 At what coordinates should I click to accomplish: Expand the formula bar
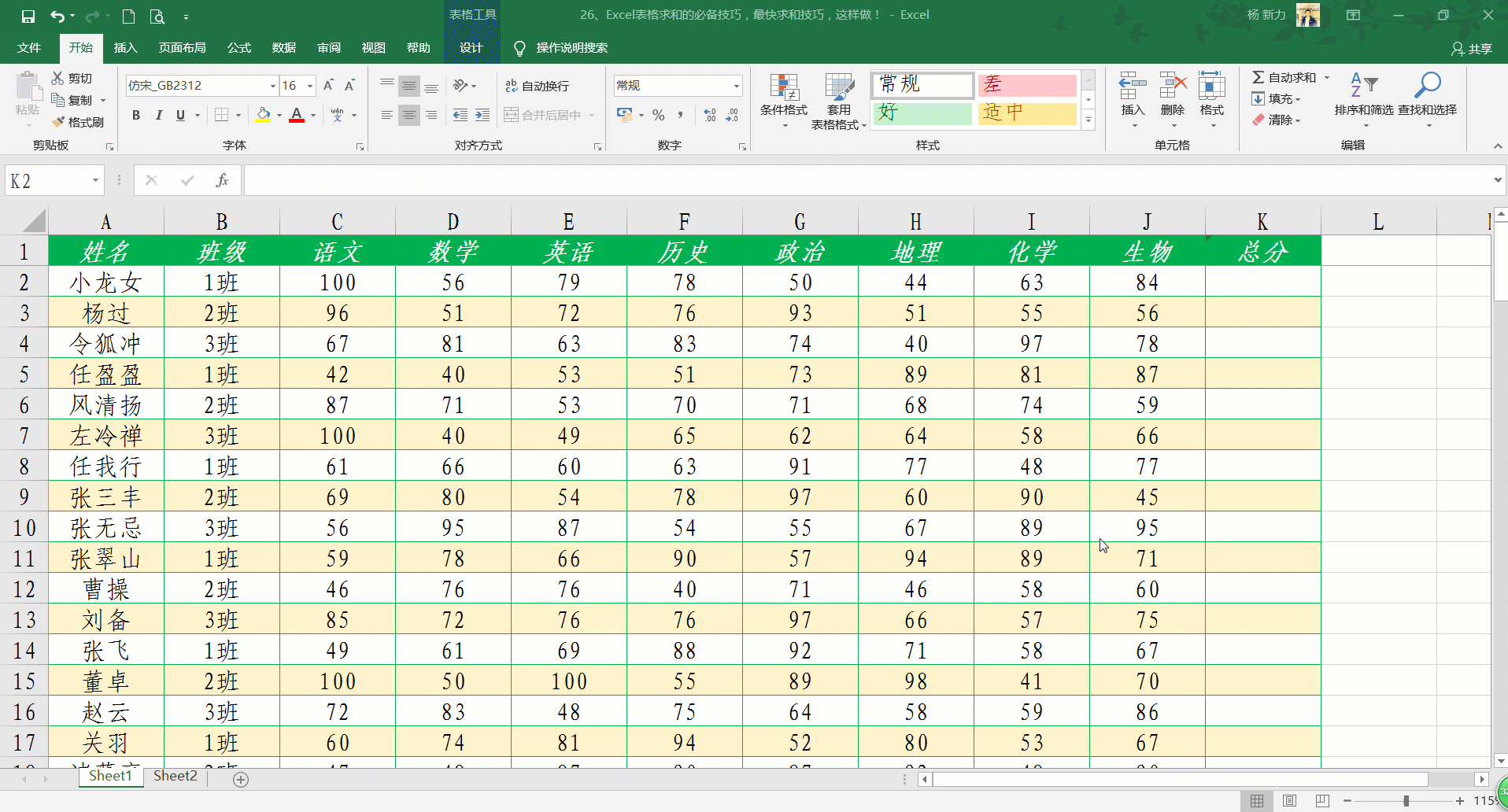[1497, 180]
